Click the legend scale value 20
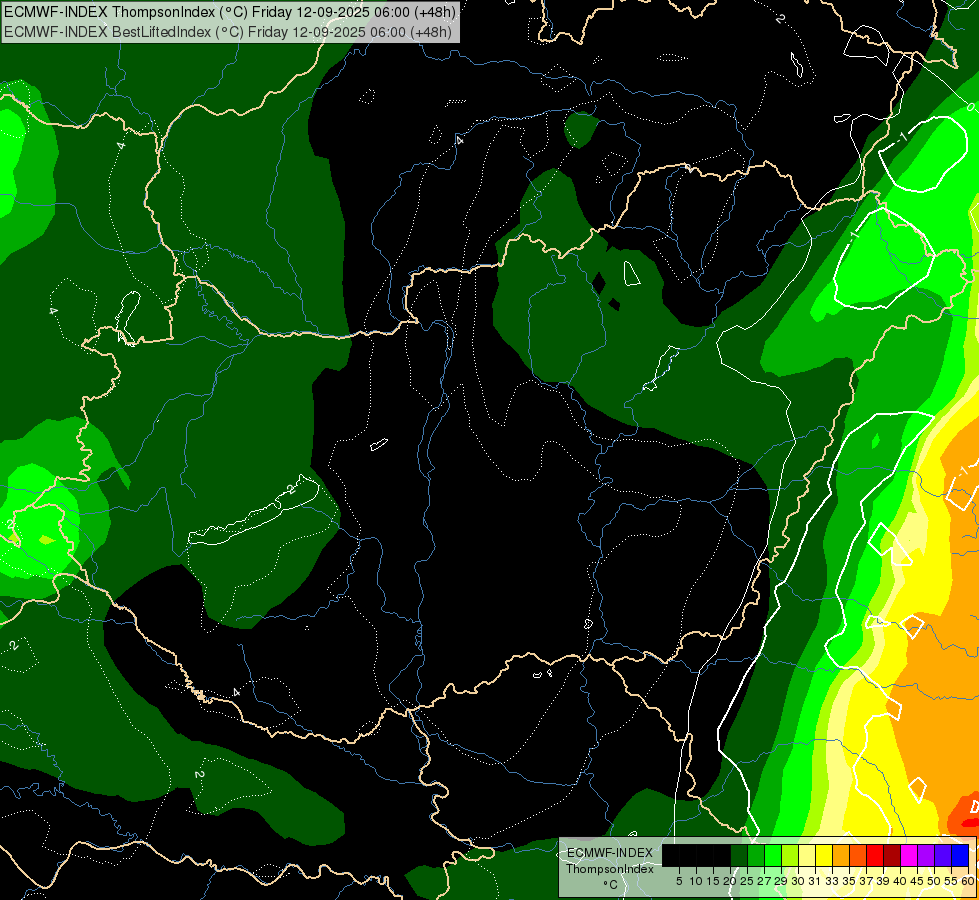 [730, 881]
